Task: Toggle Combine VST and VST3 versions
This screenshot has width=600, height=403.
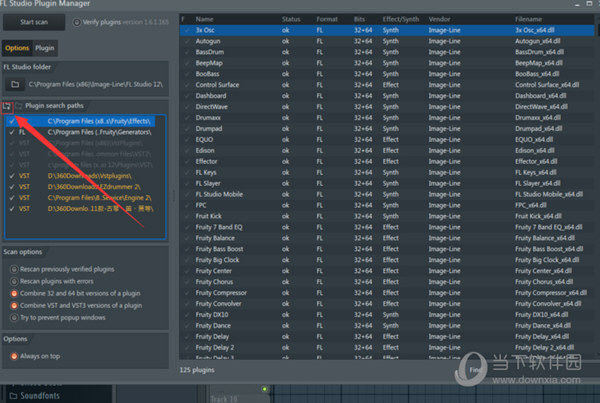Action: (x=14, y=306)
